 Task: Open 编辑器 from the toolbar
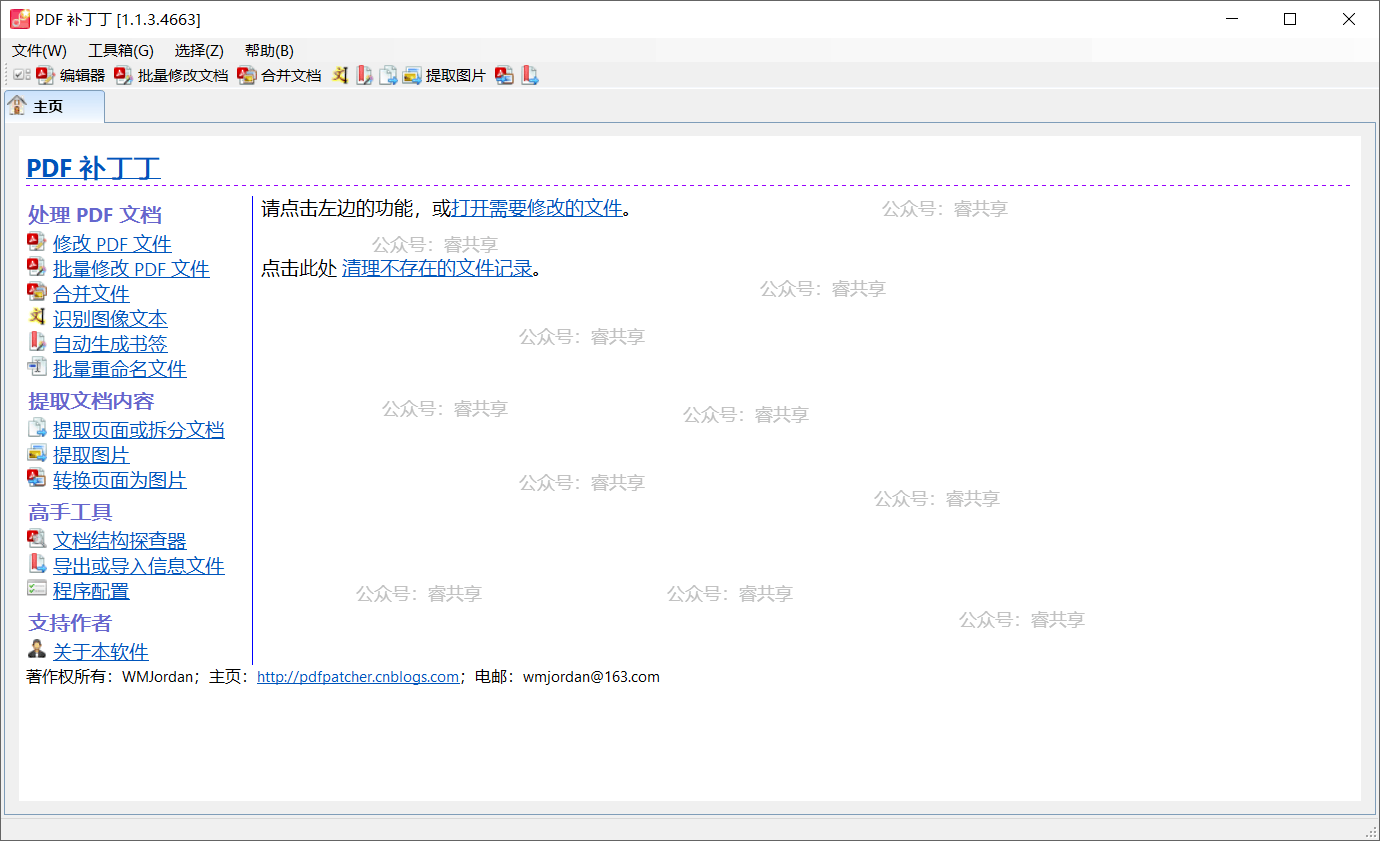coord(71,75)
